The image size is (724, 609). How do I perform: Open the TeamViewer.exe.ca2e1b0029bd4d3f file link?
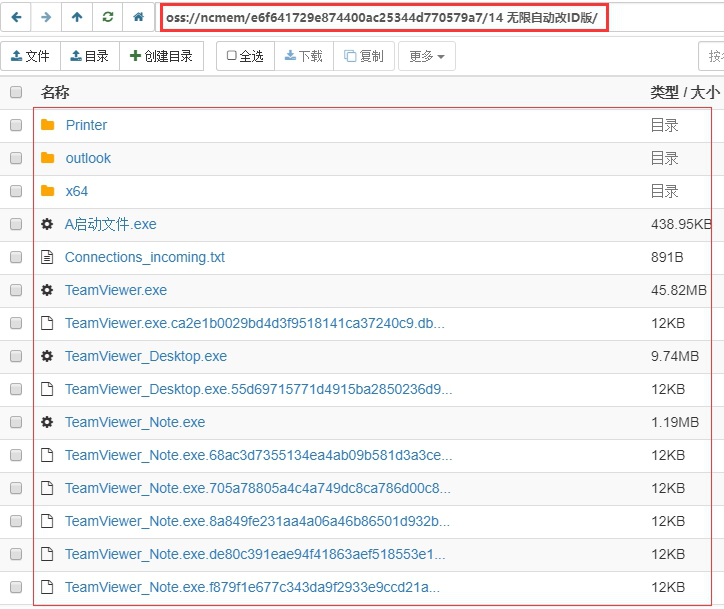[x=255, y=323]
